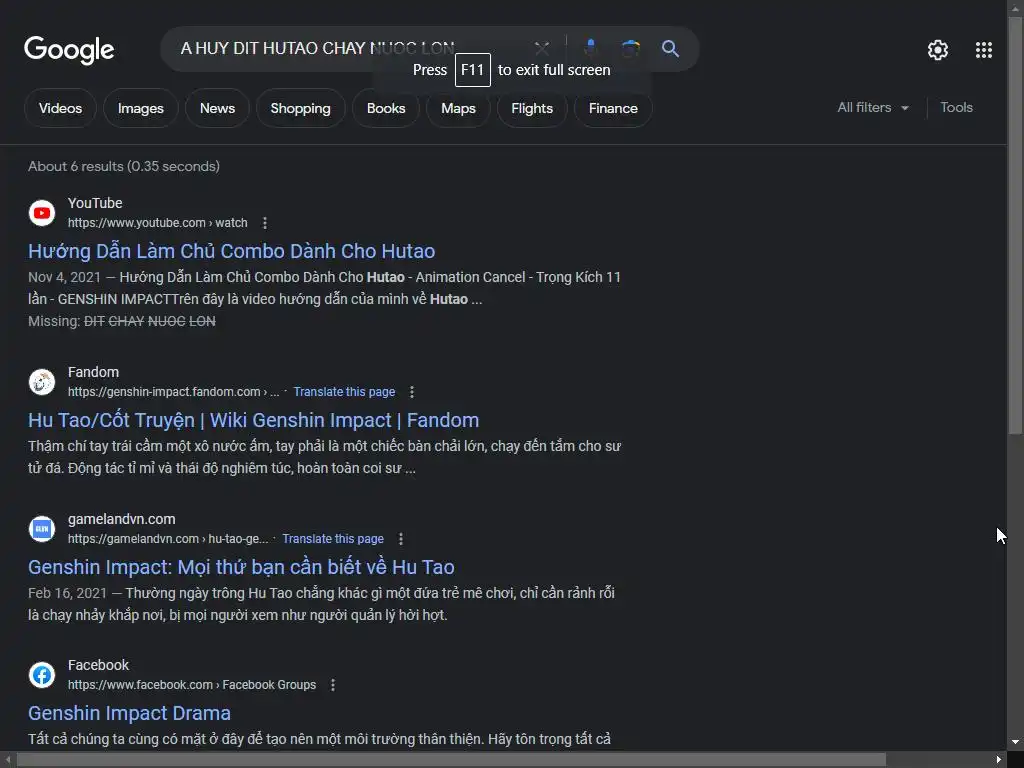Open the Google apps grid
Image resolution: width=1024 pixels, height=768 pixels.
(984, 50)
